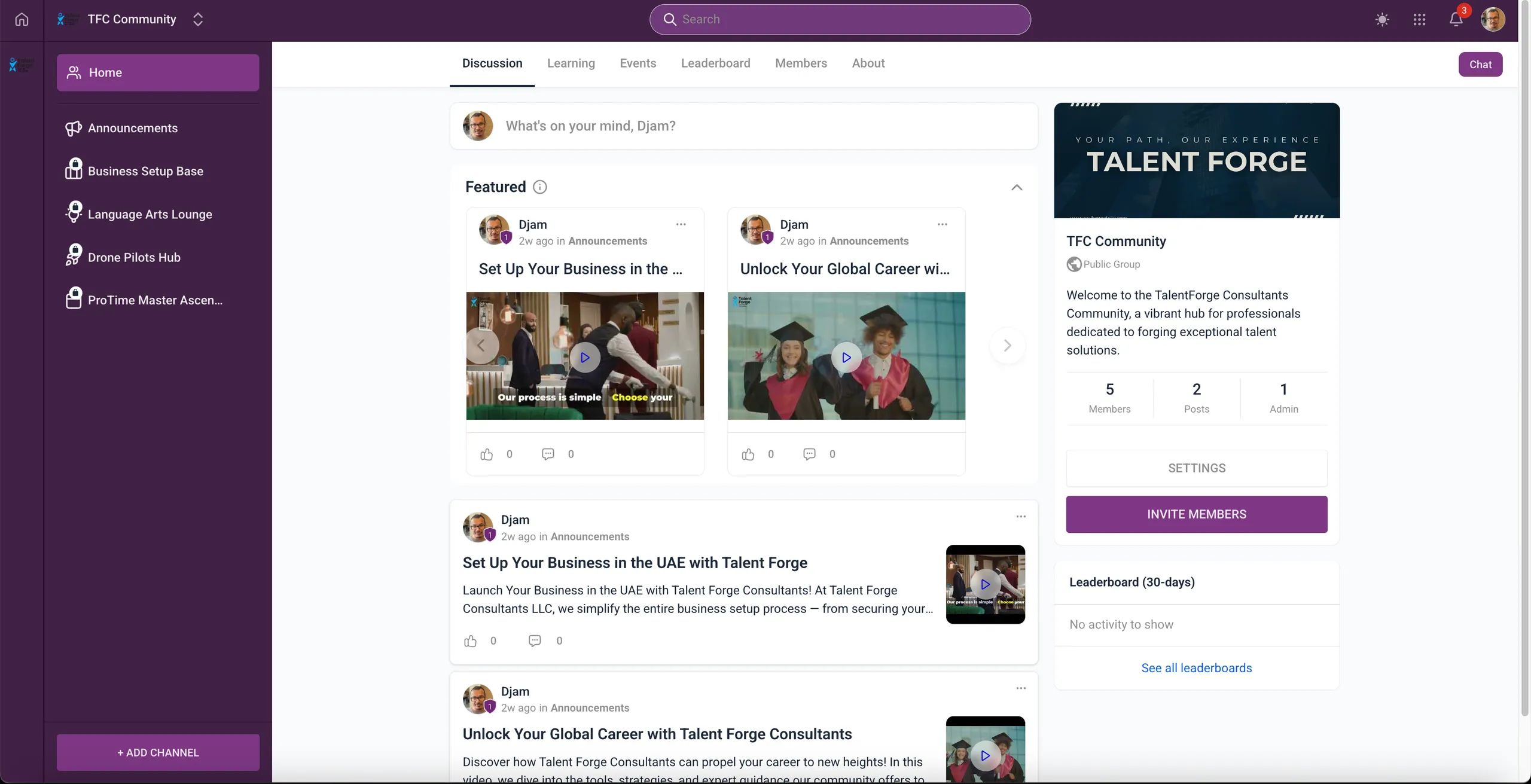Open the user profile avatar menu
This screenshot has height=784, width=1531.
[1493, 19]
